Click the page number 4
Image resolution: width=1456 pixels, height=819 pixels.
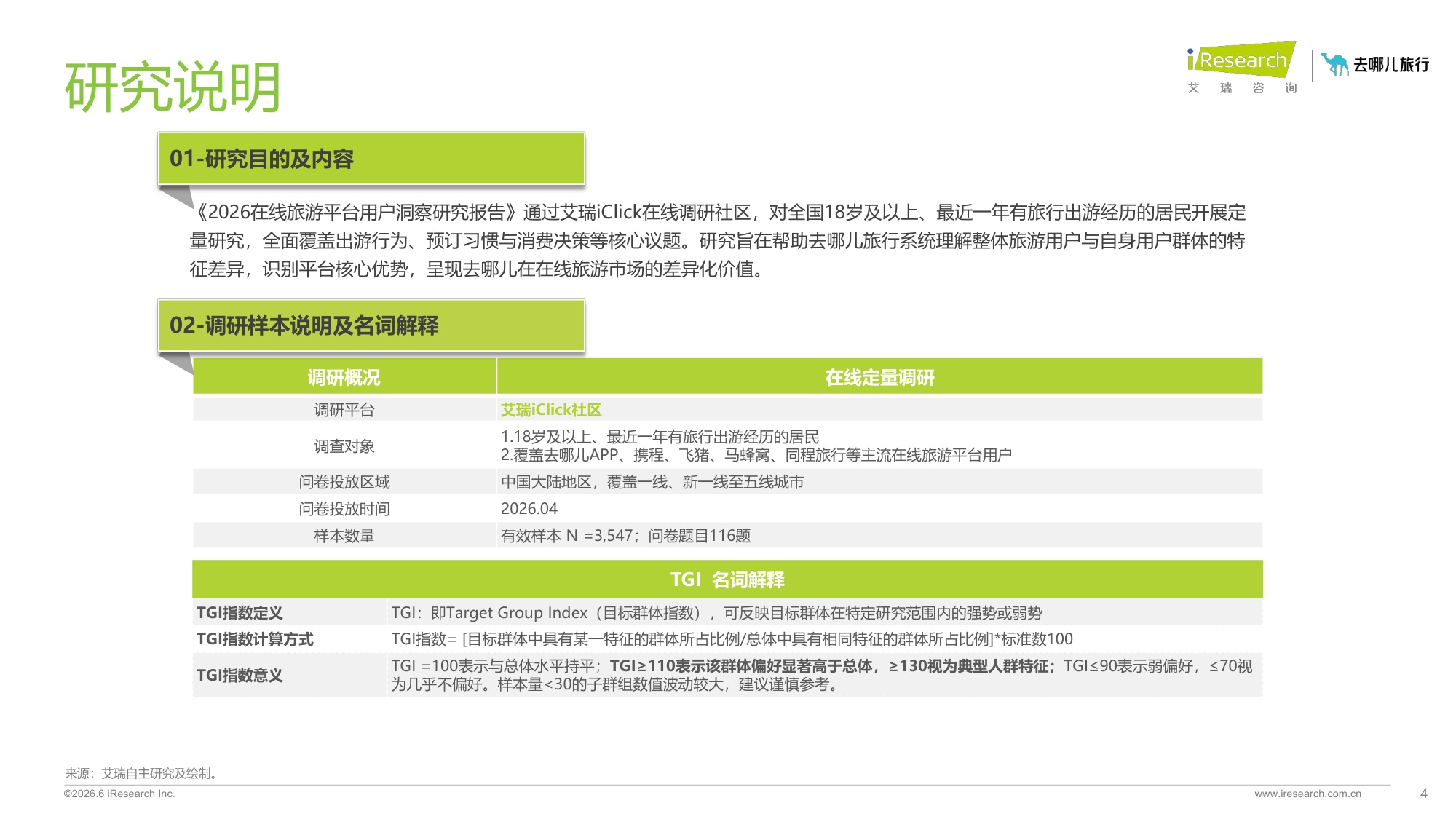click(1424, 794)
